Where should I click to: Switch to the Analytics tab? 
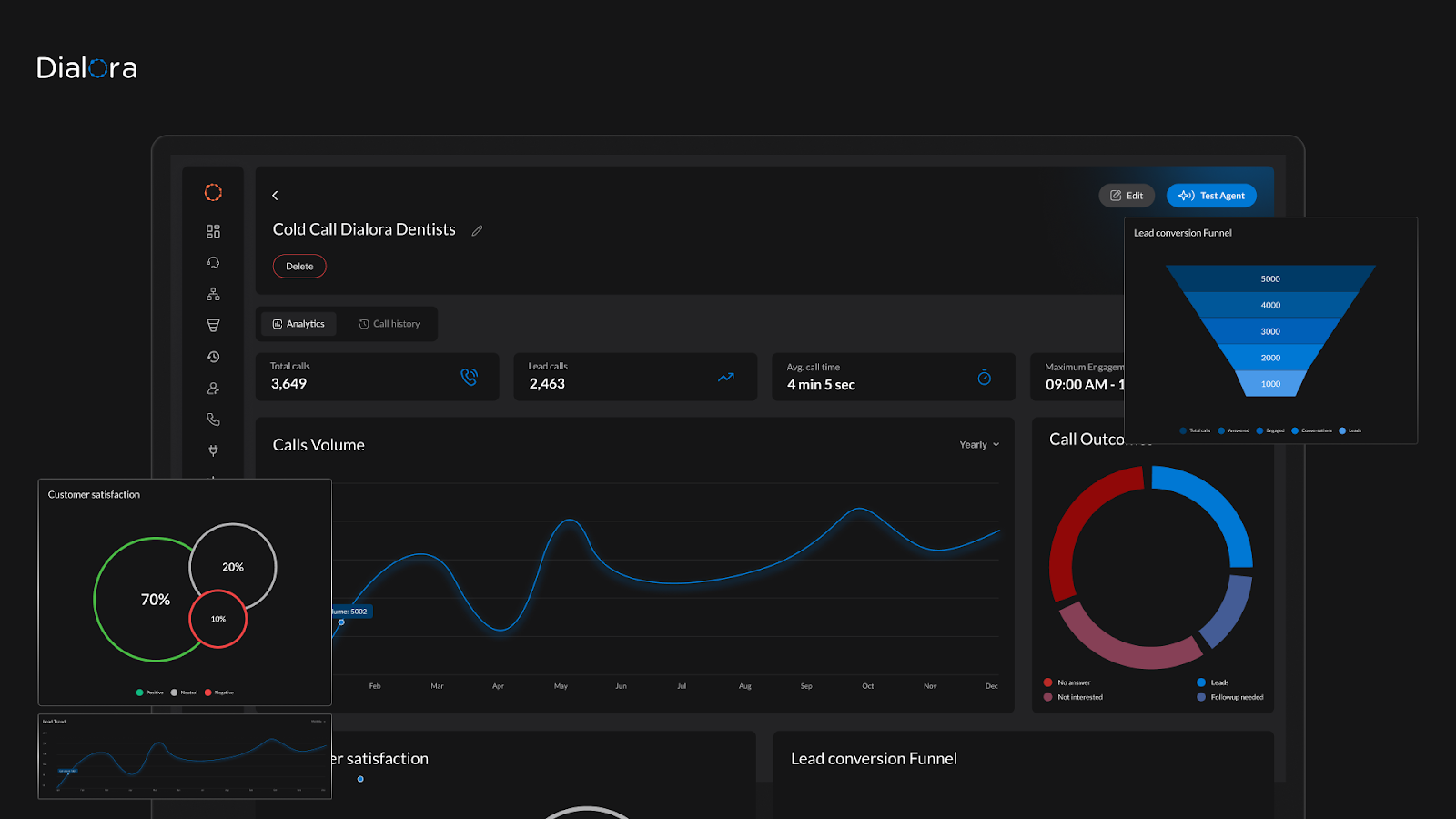click(298, 323)
